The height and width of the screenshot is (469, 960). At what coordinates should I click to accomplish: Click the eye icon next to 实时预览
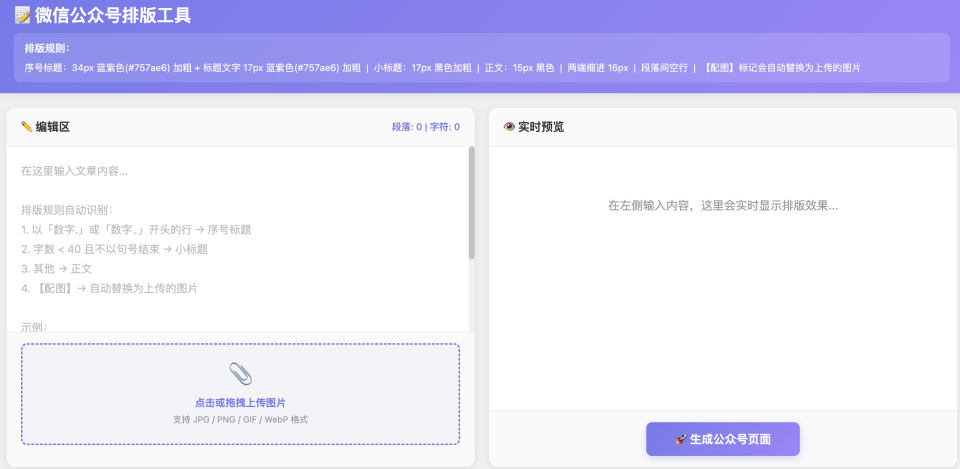(x=509, y=127)
